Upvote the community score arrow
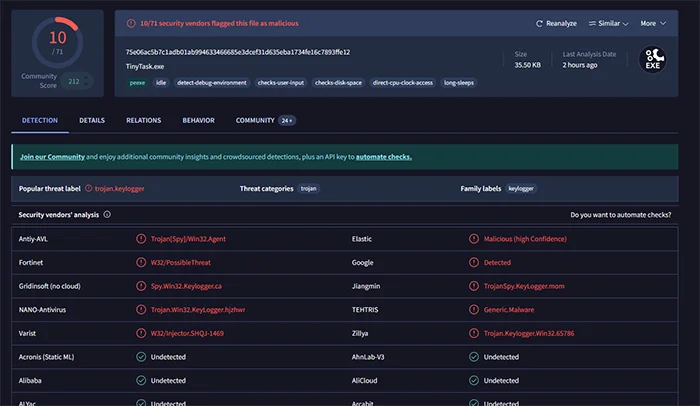The width and height of the screenshot is (700, 406). pos(86,77)
